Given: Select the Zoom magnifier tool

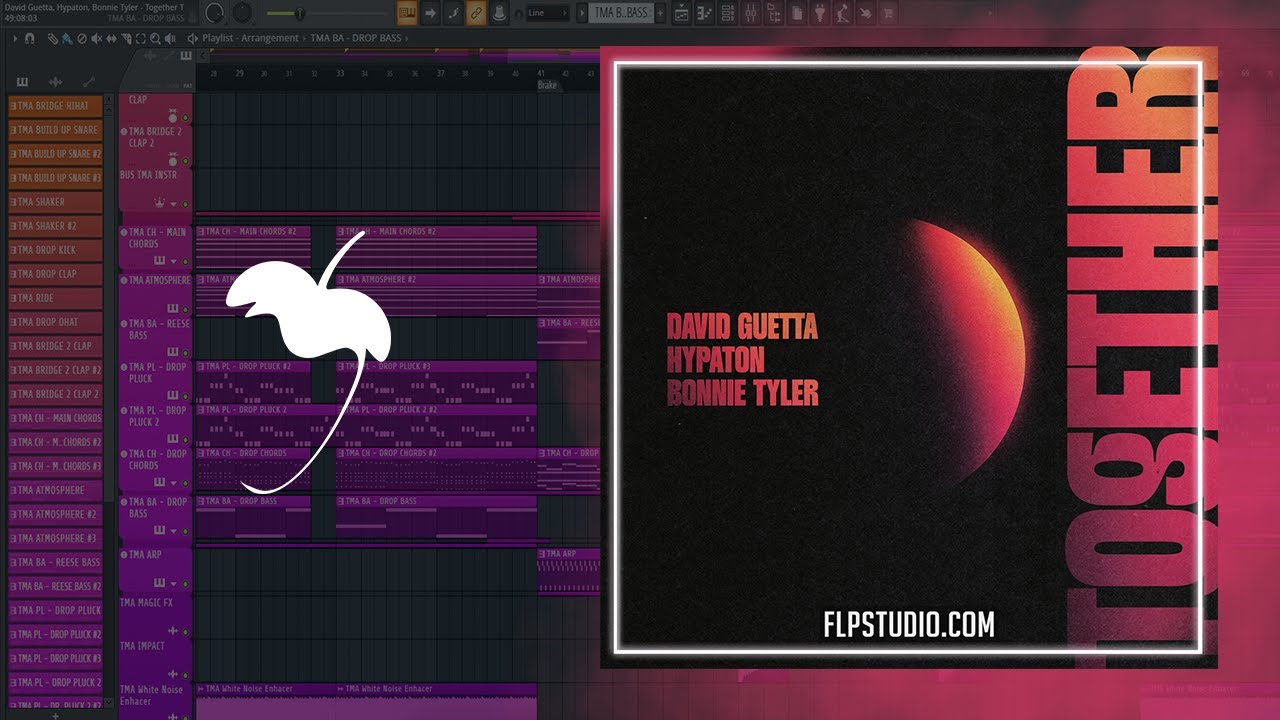Looking at the screenshot, I should pyautogui.click(x=155, y=38).
